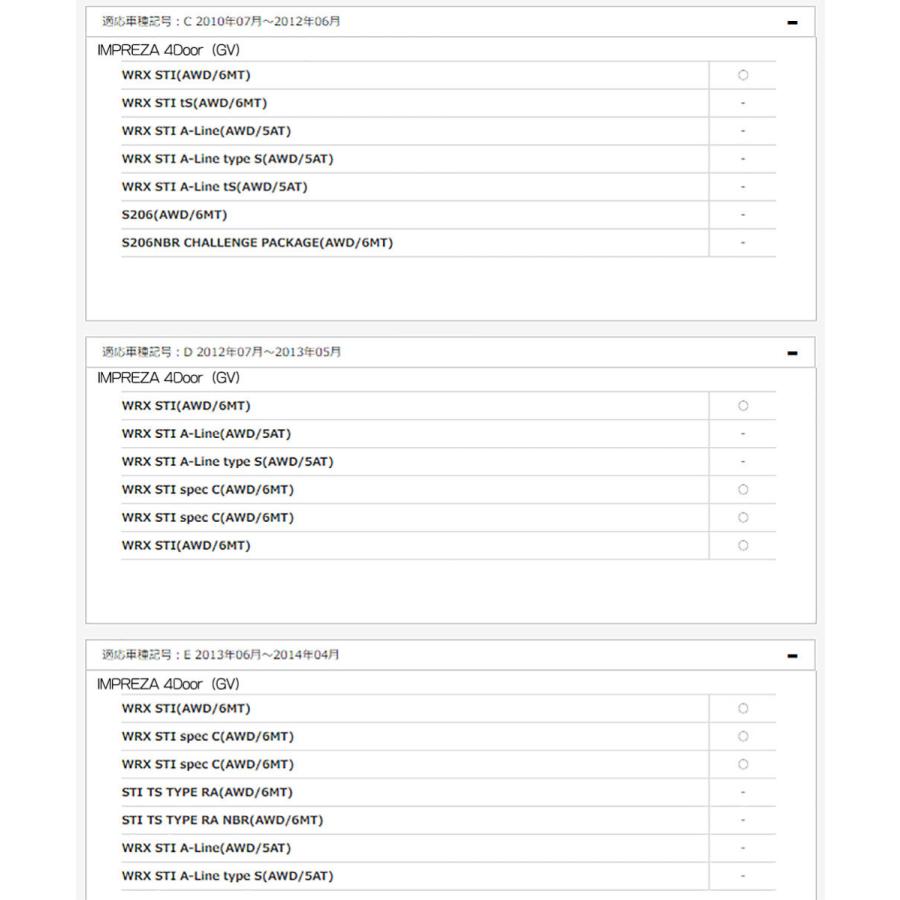The image size is (900, 900).
Task: Click WRX STI A-Line tS(AWD/5AT) row
Action: coord(448,187)
